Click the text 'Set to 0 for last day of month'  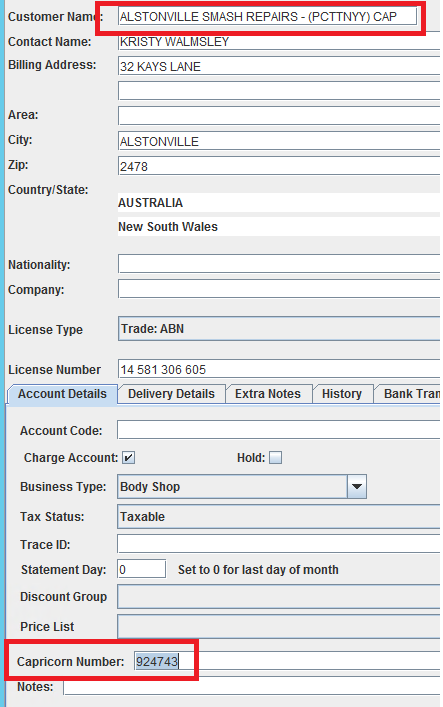pyautogui.click(x=258, y=570)
